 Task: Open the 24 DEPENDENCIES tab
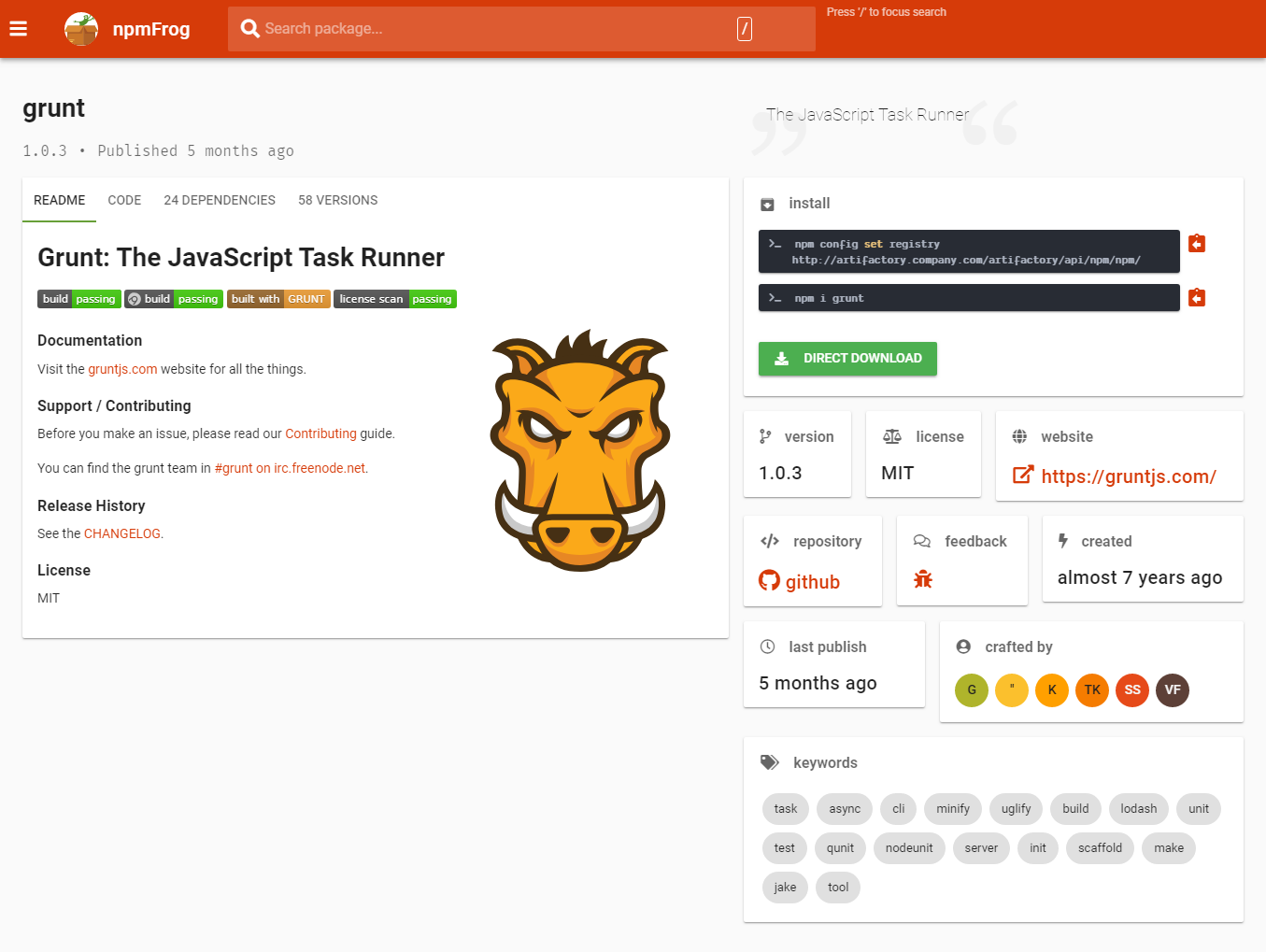[220, 201]
